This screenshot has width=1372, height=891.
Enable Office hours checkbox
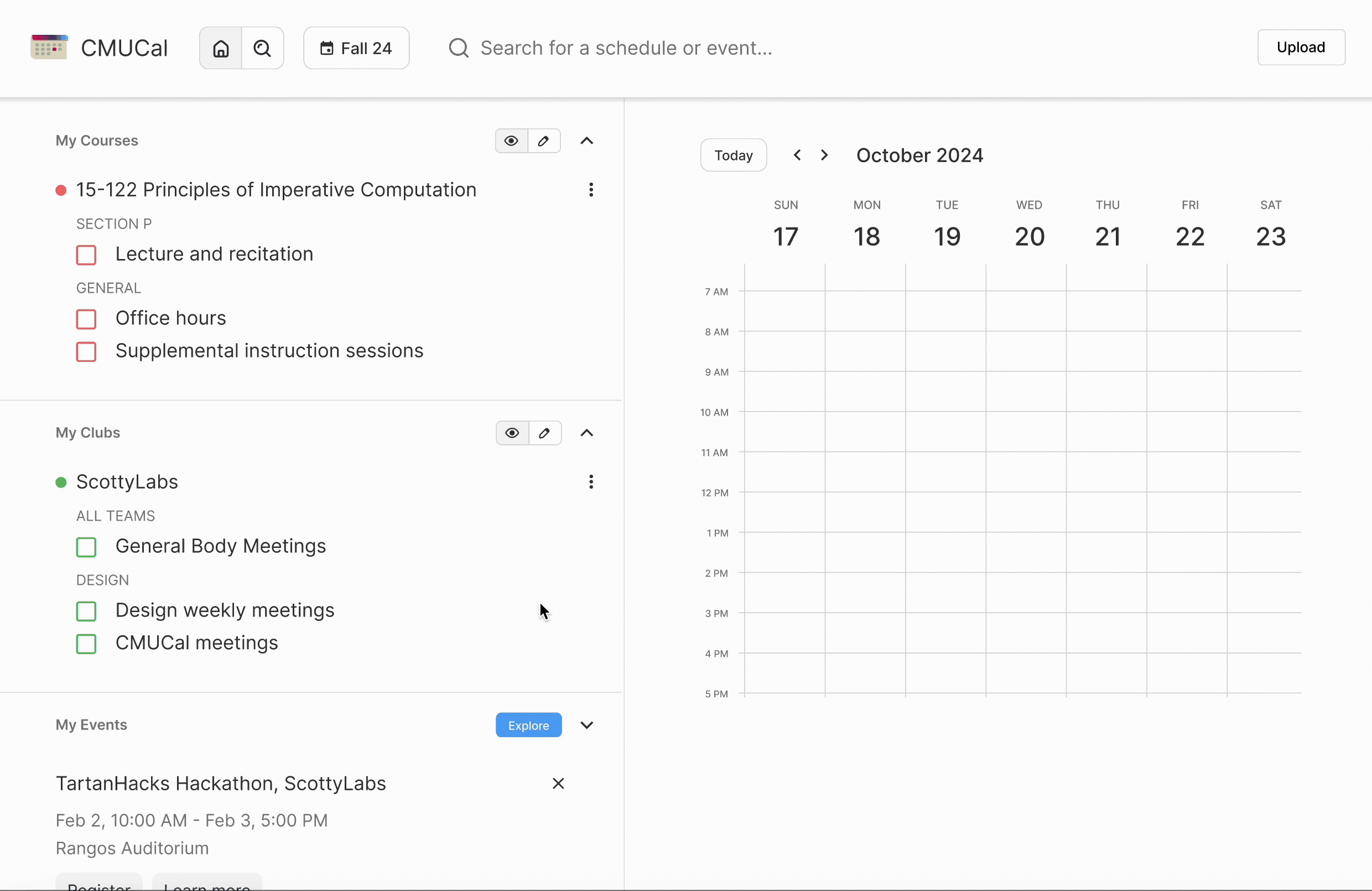86,319
